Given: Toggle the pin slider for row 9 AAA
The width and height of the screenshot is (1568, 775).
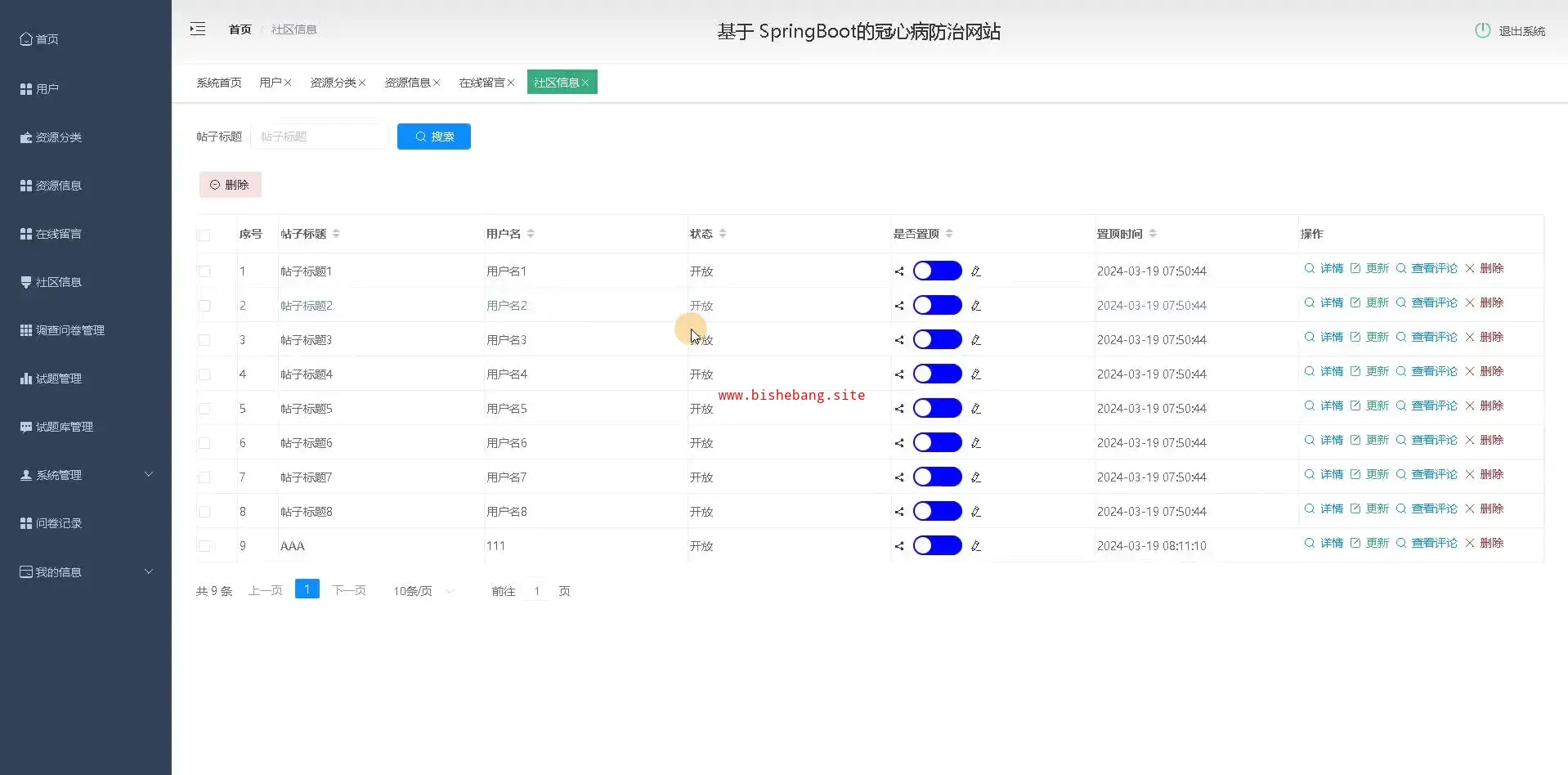Looking at the screenshot, I should (x=937, y=546).
